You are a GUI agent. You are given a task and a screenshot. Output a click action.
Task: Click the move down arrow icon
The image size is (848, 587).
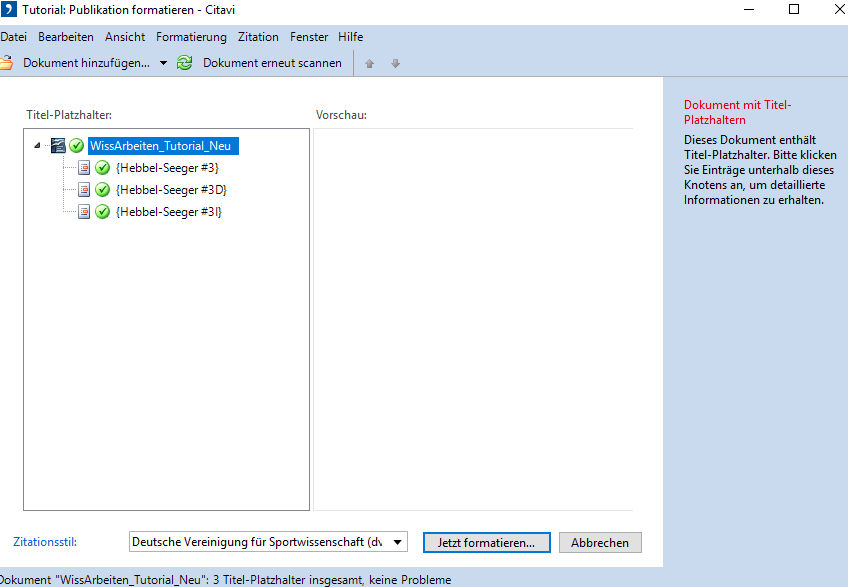(x=395, y=63)
